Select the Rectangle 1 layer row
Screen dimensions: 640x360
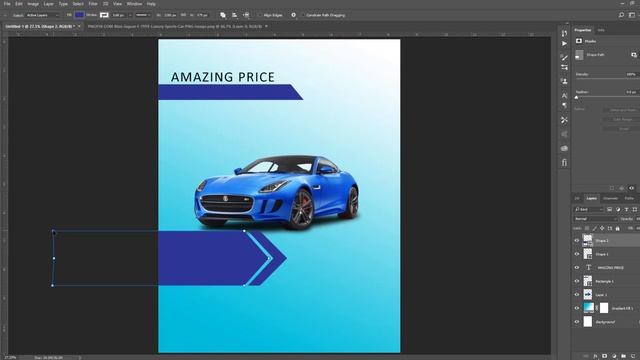[606, 281]
